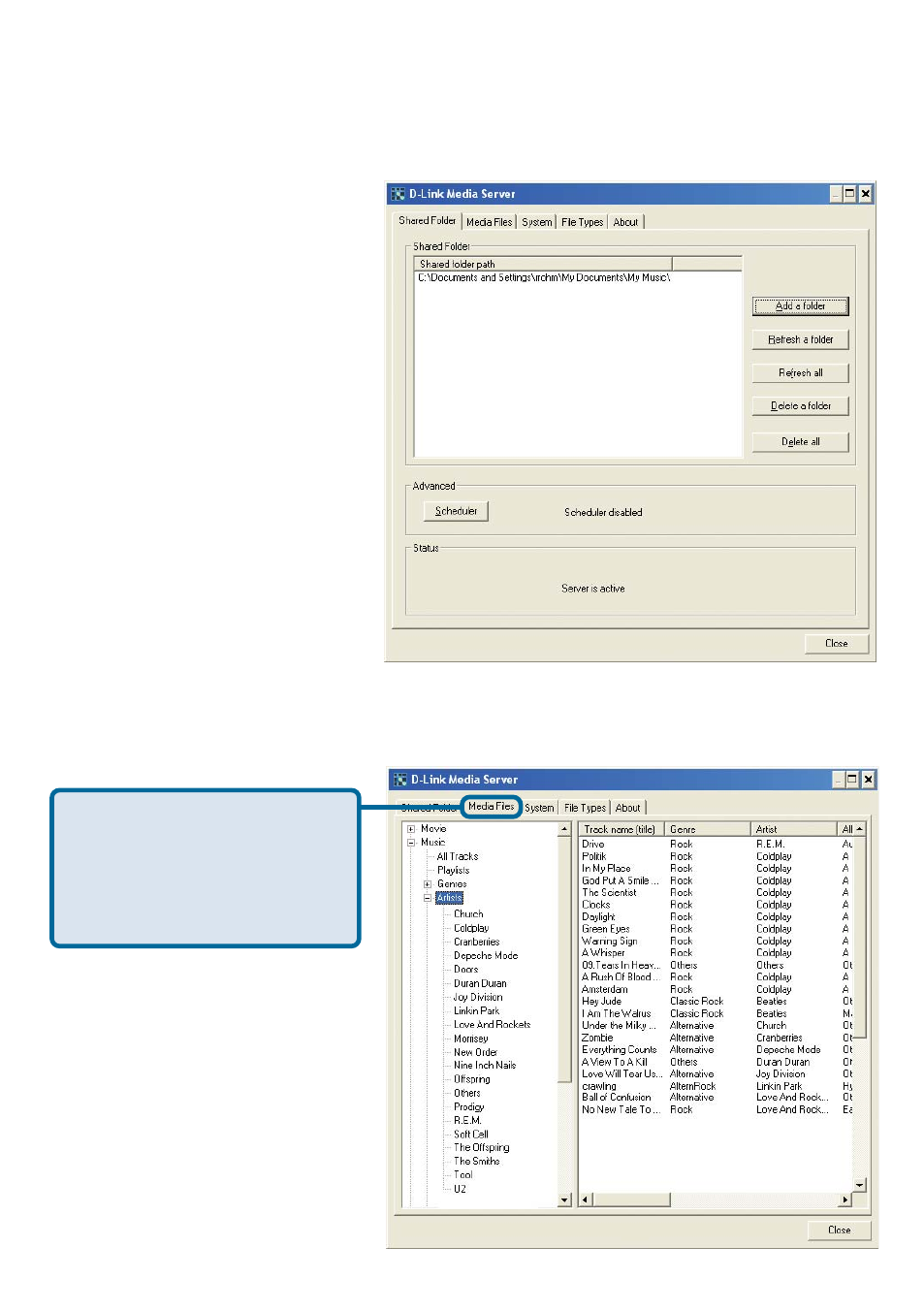
Task: Click the tree pane scroll up arrow
Action: point(565,830)
